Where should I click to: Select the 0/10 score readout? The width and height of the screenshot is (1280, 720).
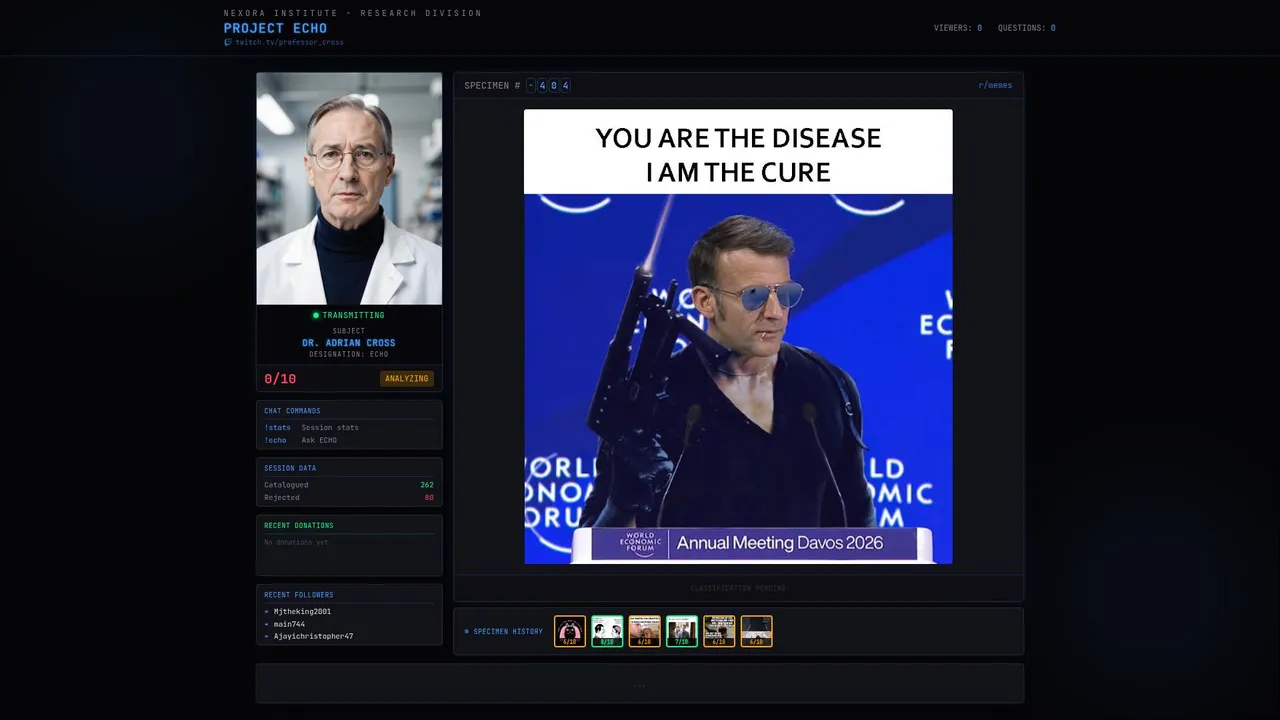point(280,379)
